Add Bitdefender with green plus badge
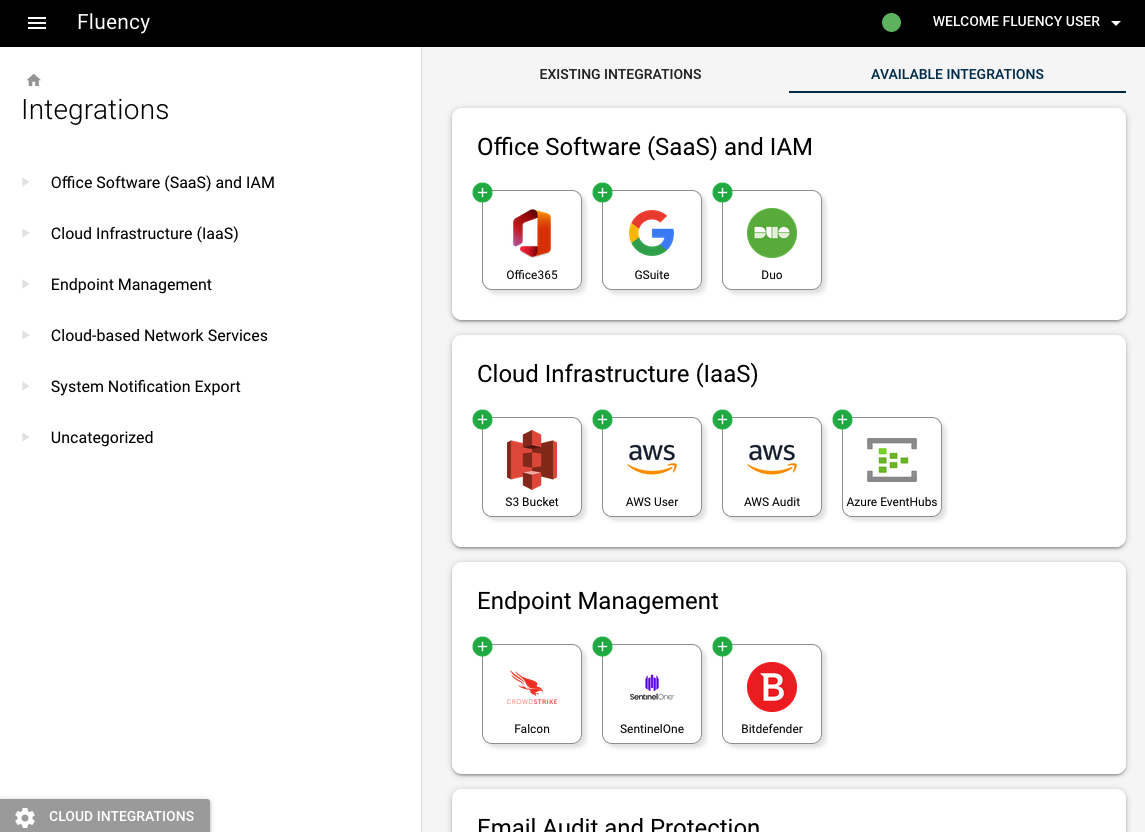This screenshot has height=832, width=1145. point(722,646)
